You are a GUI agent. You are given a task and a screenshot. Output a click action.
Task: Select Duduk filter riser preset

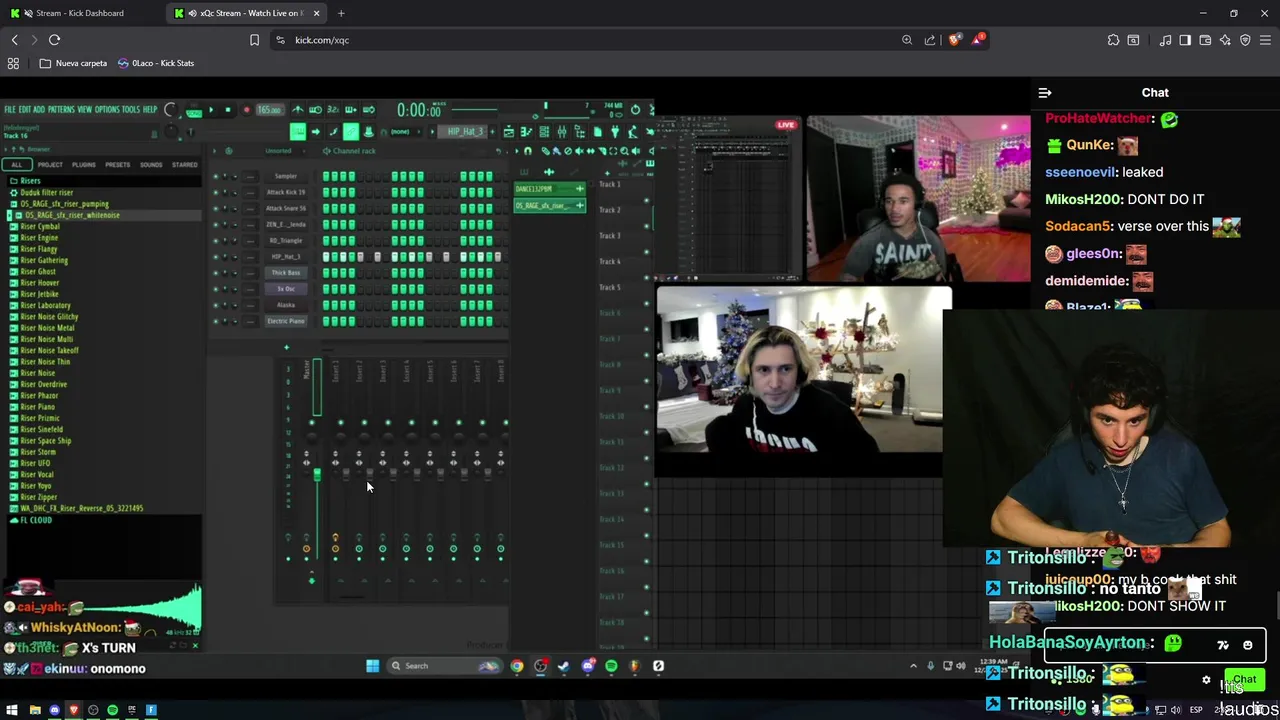pyautogui.click(x=47, y=192)
